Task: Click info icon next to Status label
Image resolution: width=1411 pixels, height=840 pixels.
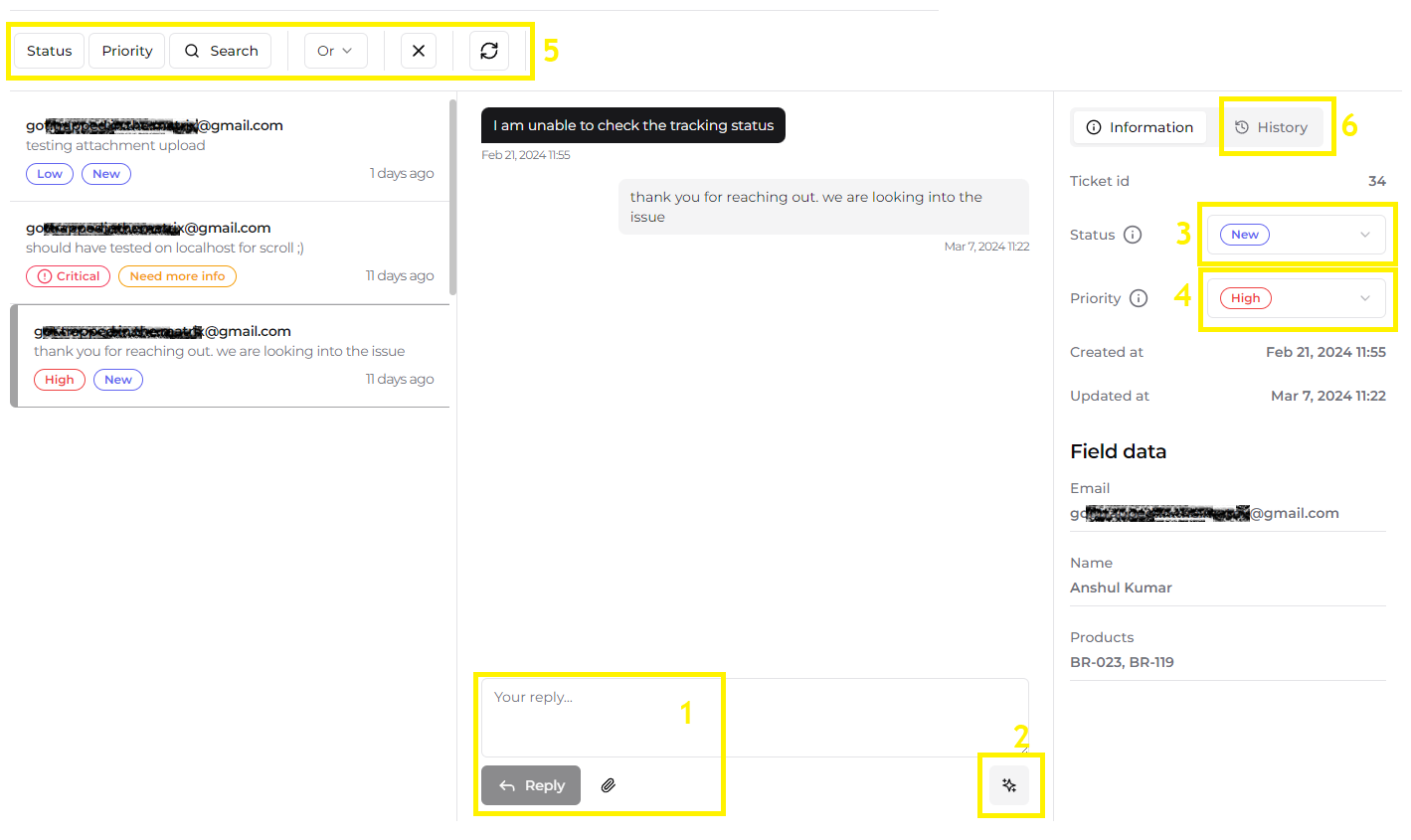Action: coord(1133,235)
